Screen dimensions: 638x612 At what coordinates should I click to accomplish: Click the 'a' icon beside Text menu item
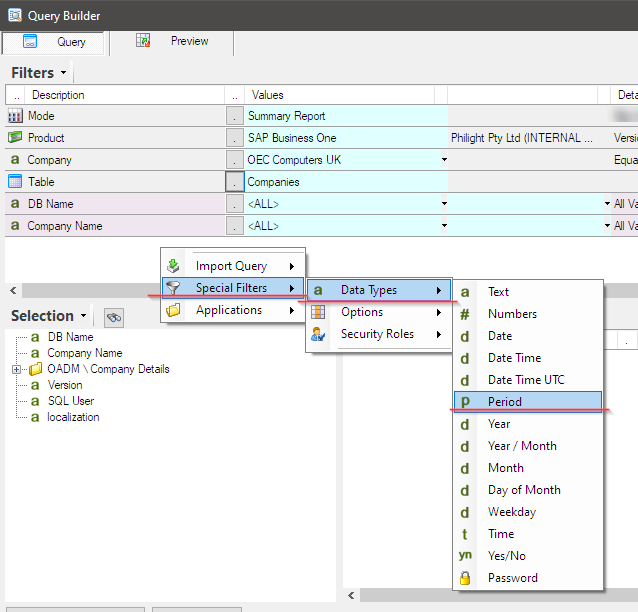(465, 292)
